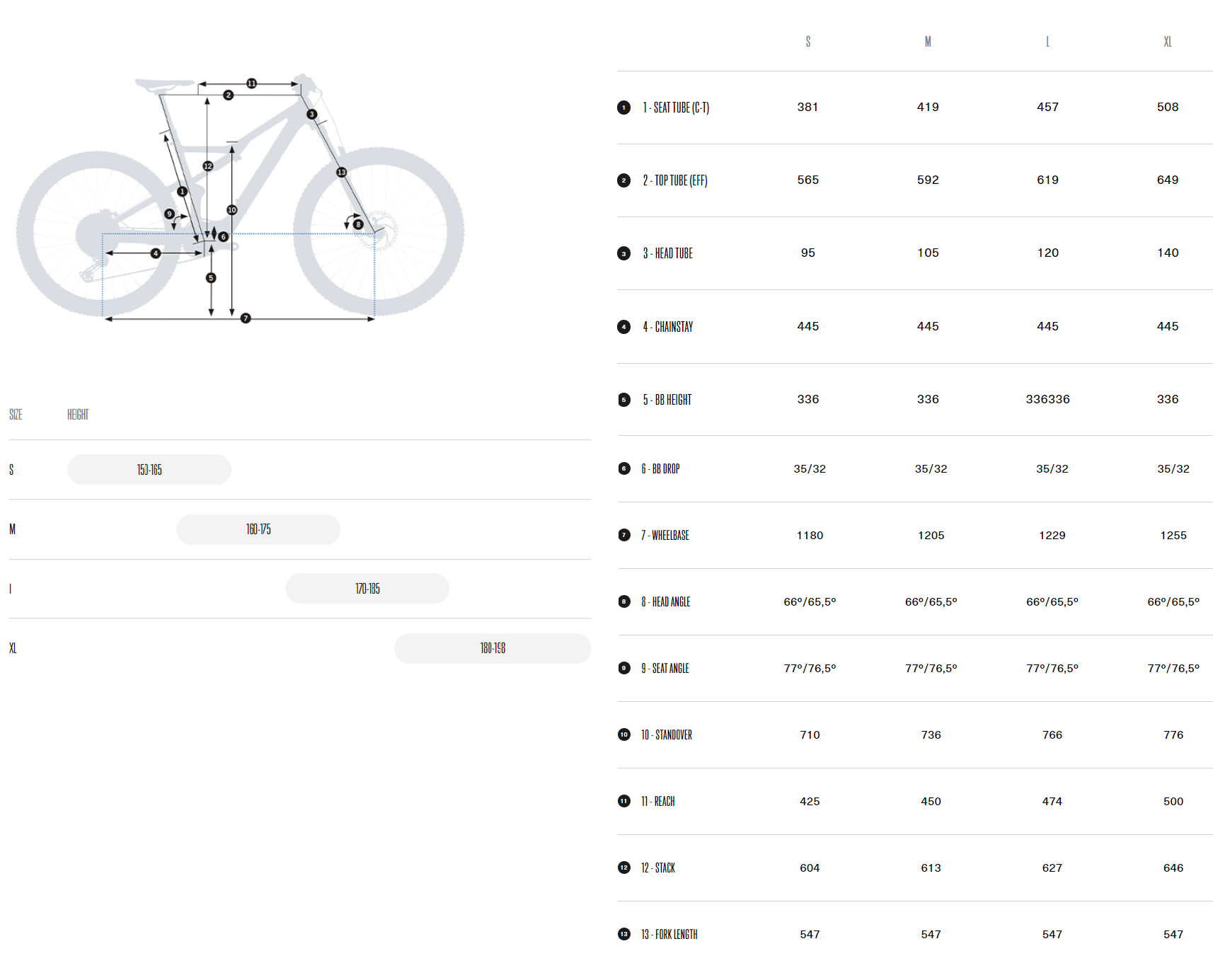Click the 10 - Standover row label
The width and height of the screenshot is (1213, 980).
[x=667, y=734]
